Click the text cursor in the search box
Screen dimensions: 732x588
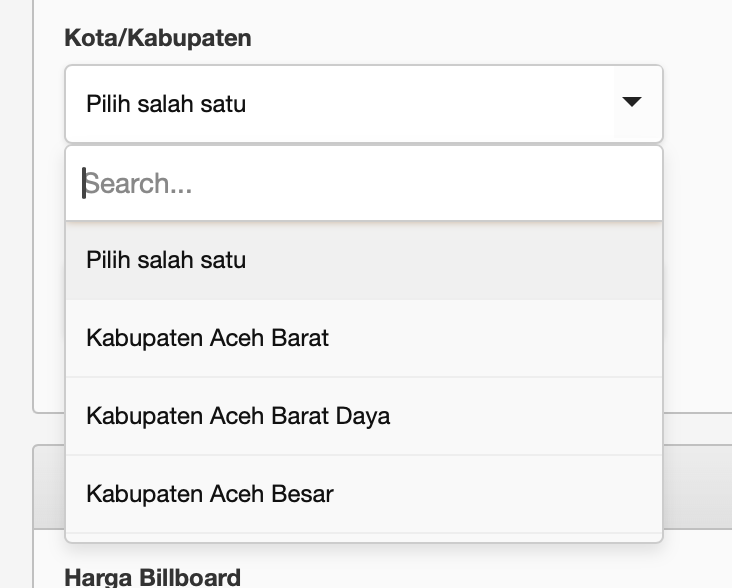pos(84,183)
